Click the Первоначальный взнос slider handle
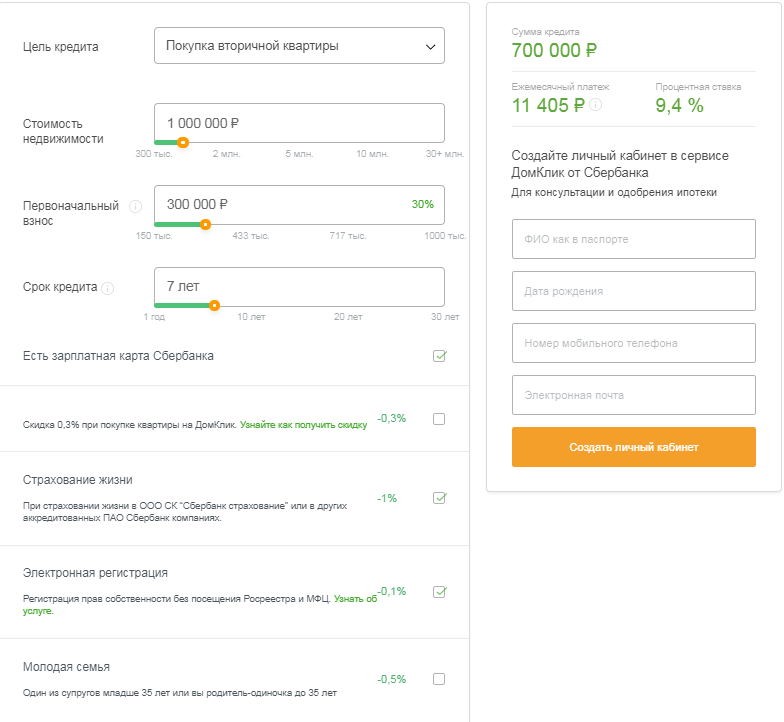The image size is (784, 722). point(206,225)
